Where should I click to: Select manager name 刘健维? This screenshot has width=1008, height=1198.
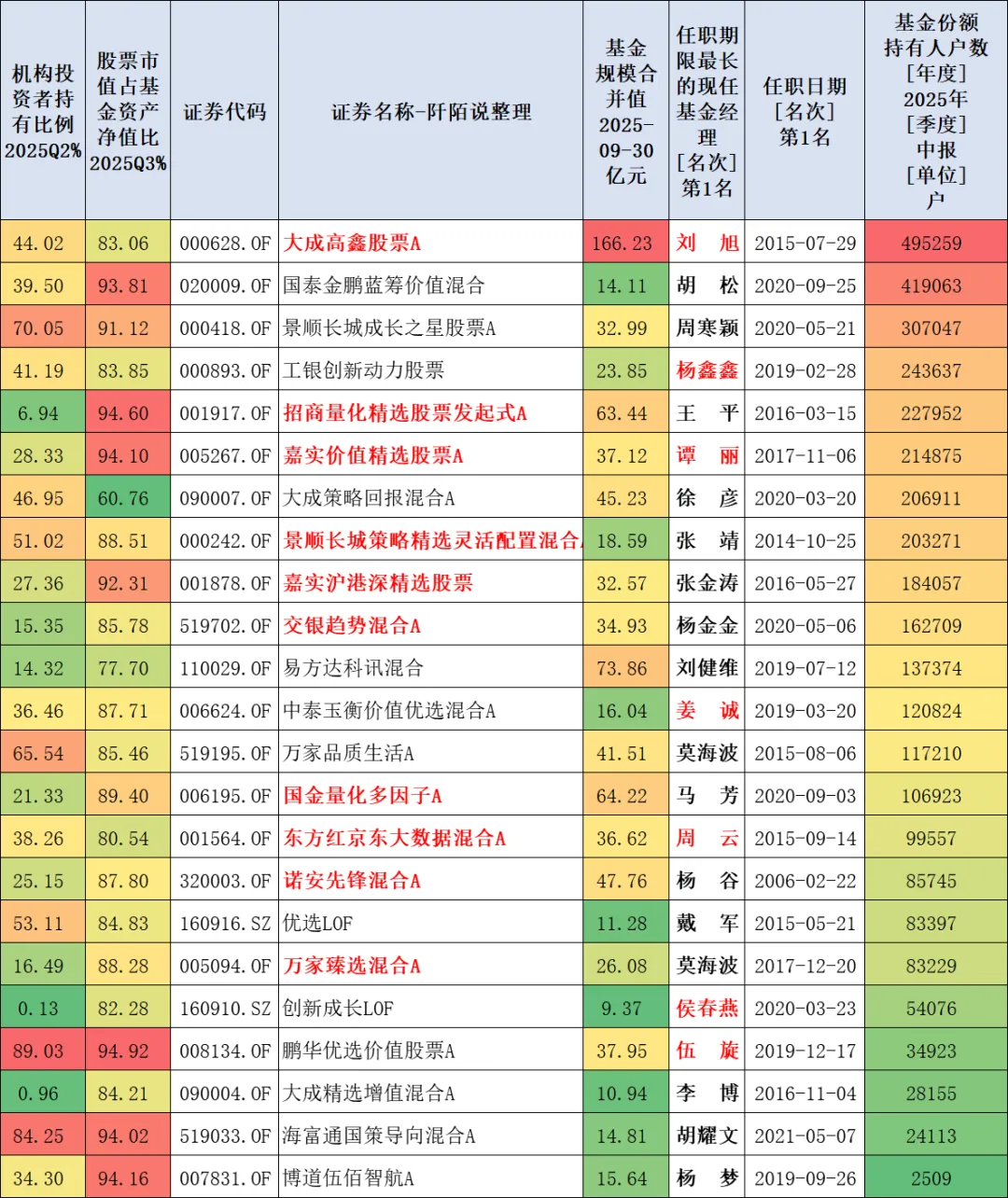[707, 668]
